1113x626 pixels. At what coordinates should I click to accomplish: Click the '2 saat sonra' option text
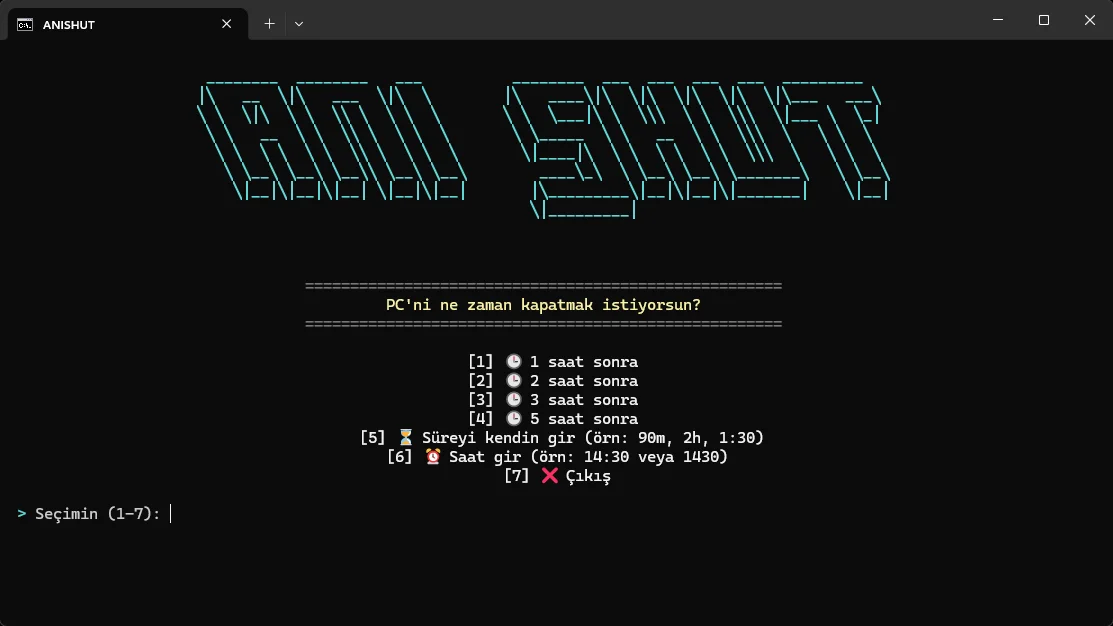pos(583,381)
